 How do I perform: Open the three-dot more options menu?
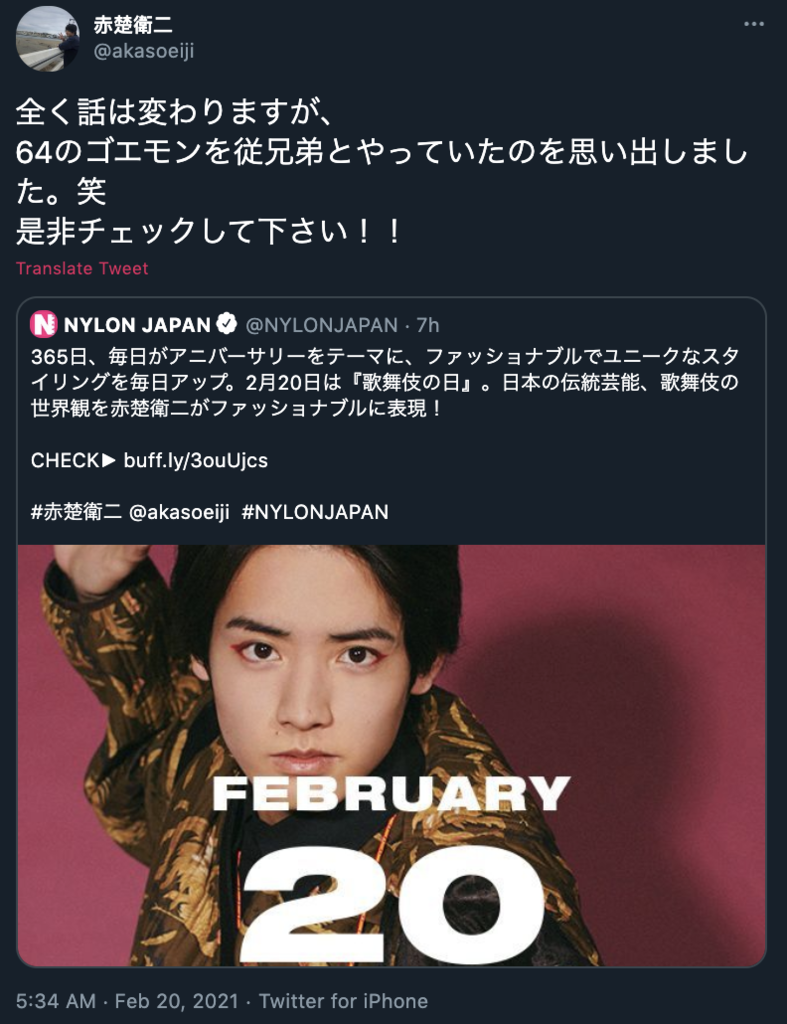coord(753,24)
